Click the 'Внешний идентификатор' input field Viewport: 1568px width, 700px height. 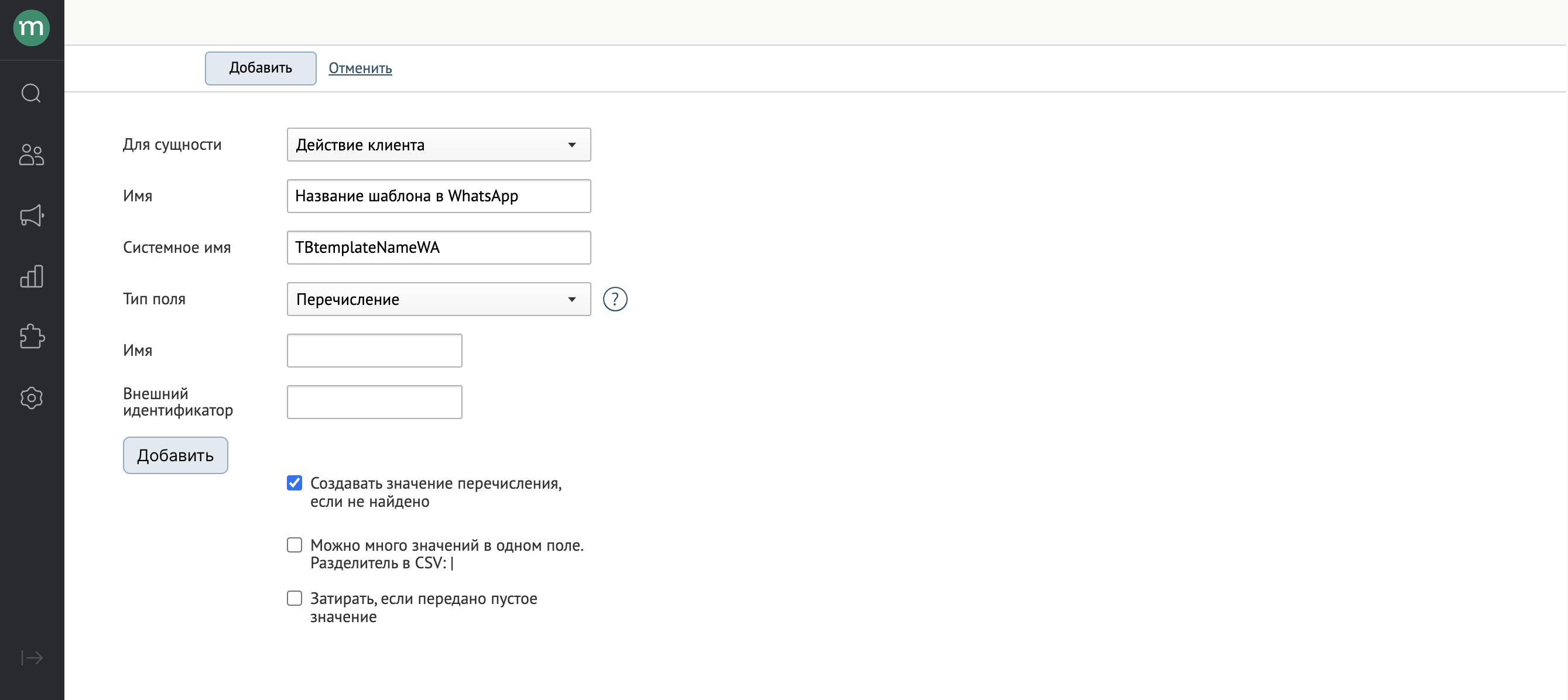(x=374, y=402)
